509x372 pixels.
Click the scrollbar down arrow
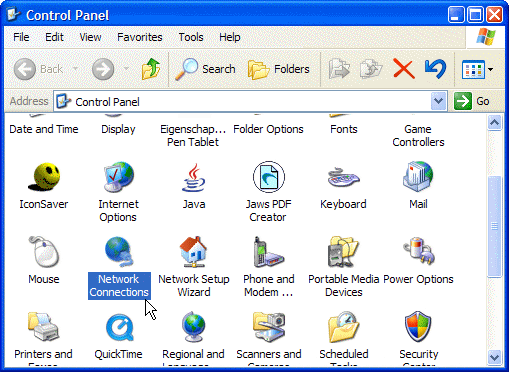tap(494, 357)
